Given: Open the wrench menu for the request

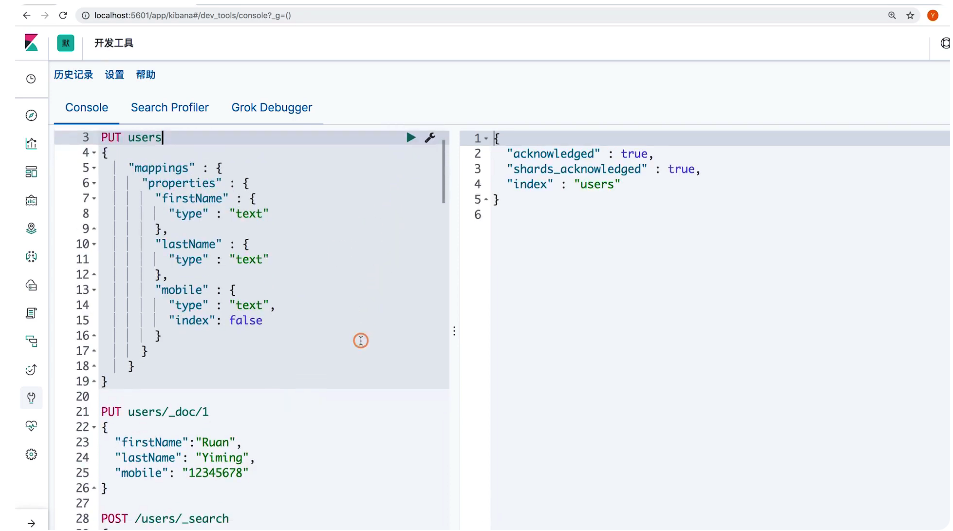Looking at the screenshot, I should pyautogui.click(x=430, y=138).
